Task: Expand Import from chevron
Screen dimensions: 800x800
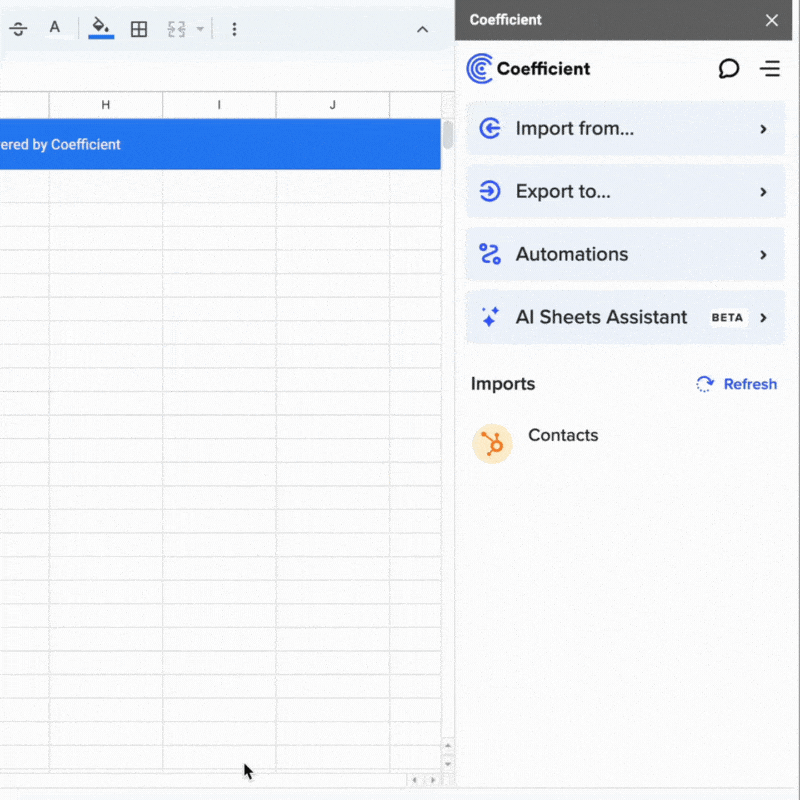Action: tap(763, 129)
